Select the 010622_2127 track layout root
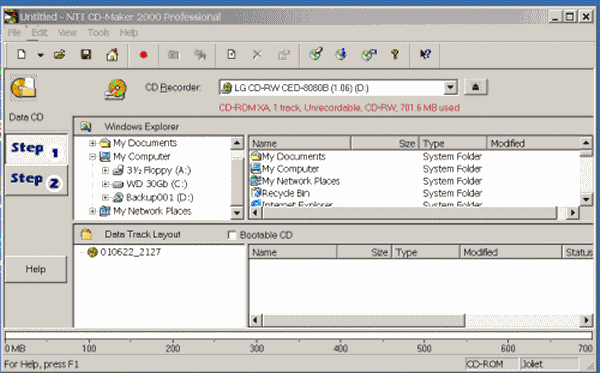600x373 pixels. pyautogui.click(x=130, y=252)
